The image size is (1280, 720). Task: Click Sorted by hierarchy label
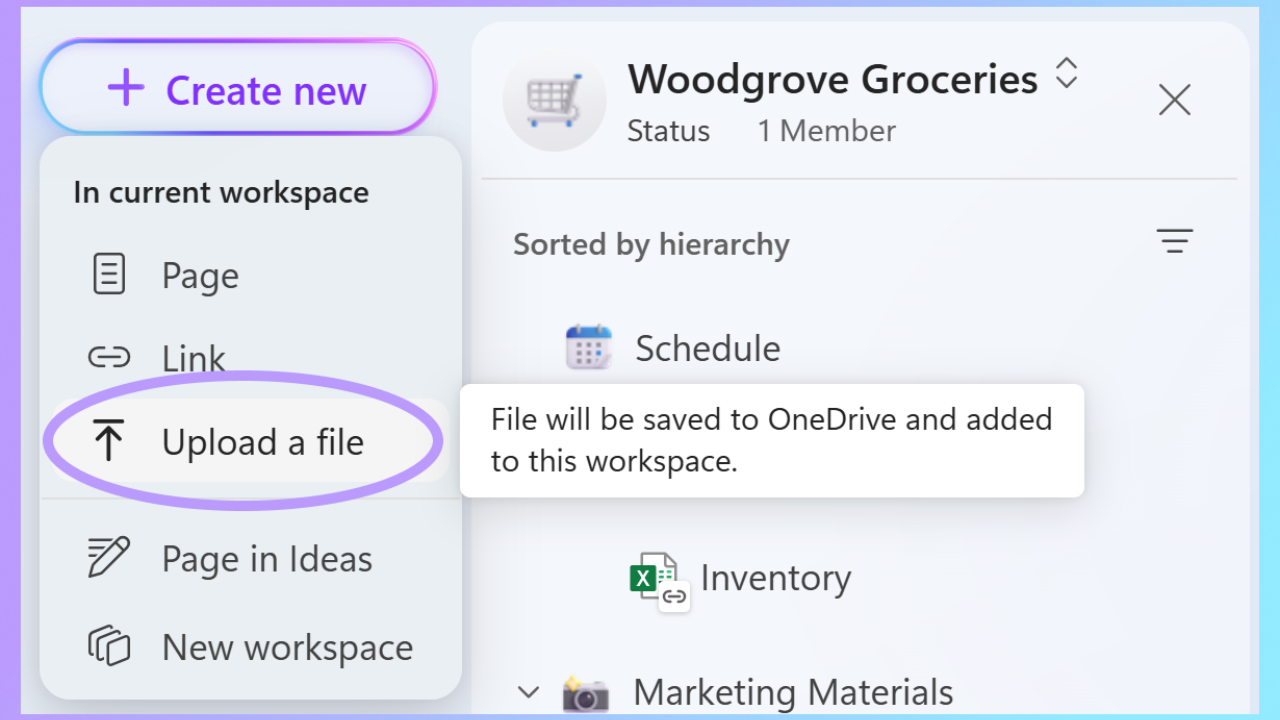651,244
